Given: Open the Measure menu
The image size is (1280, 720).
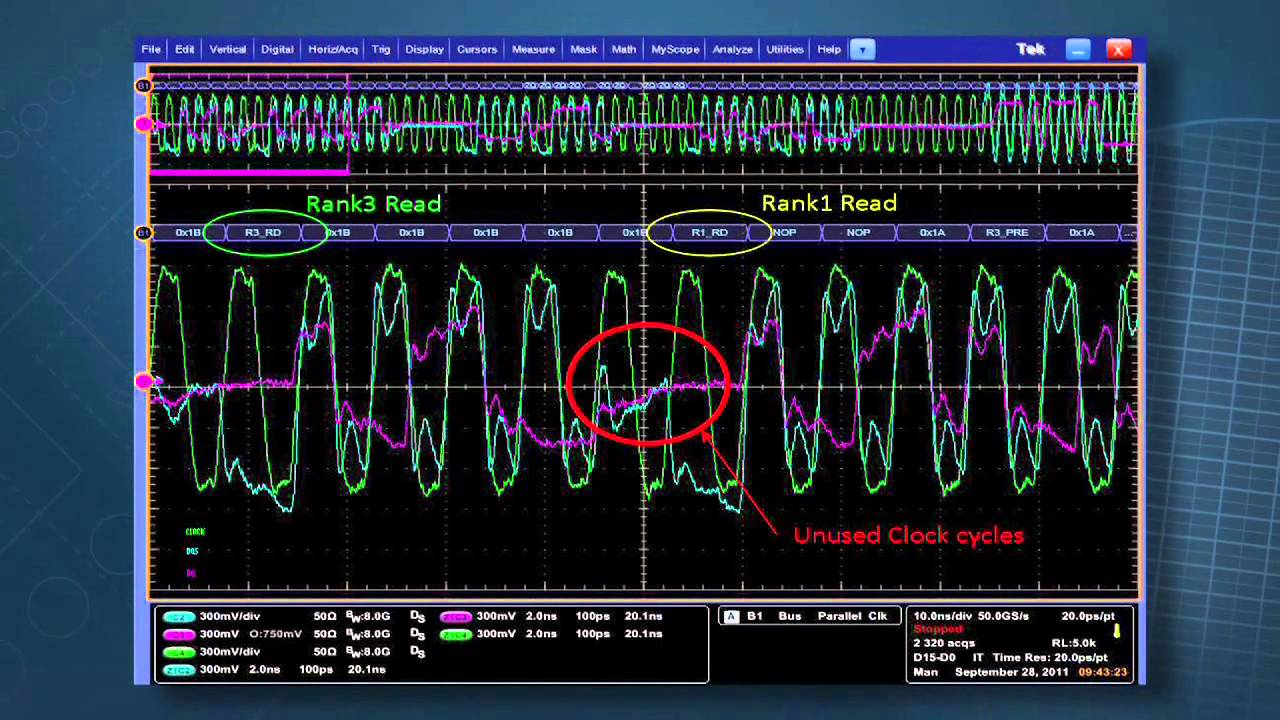Looking at the screenshot, I should 533,49.
